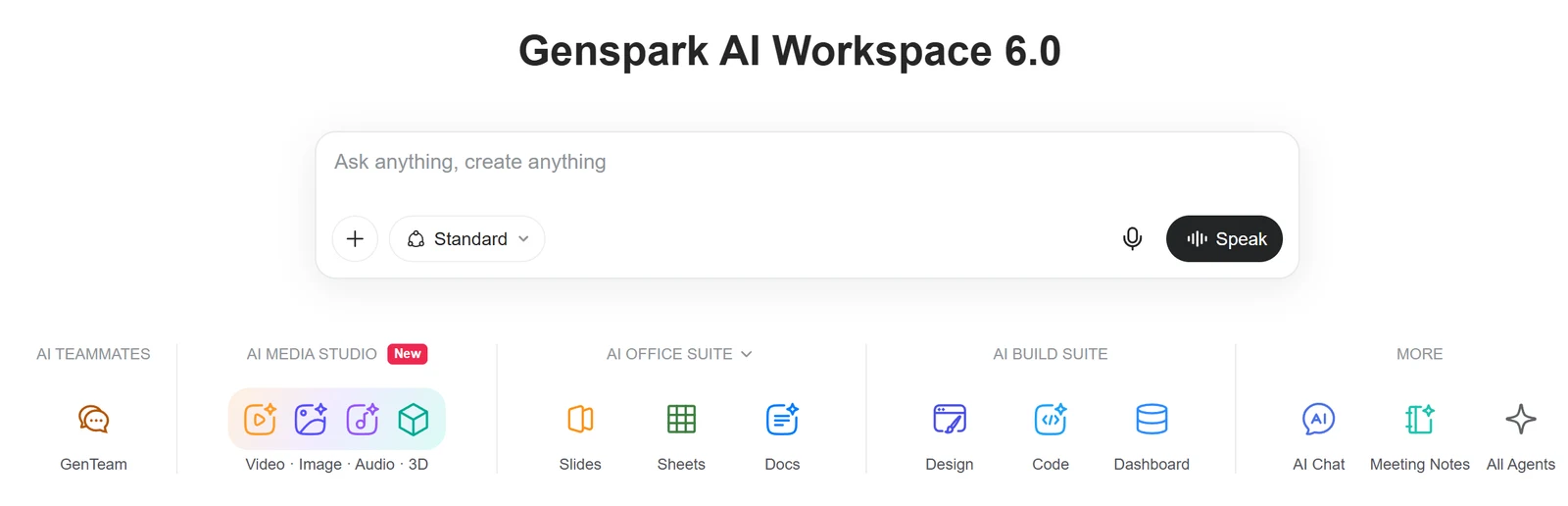Open the Meeting Notes icon
The width and height of the screenshot is (1568, 506).
1420,420
